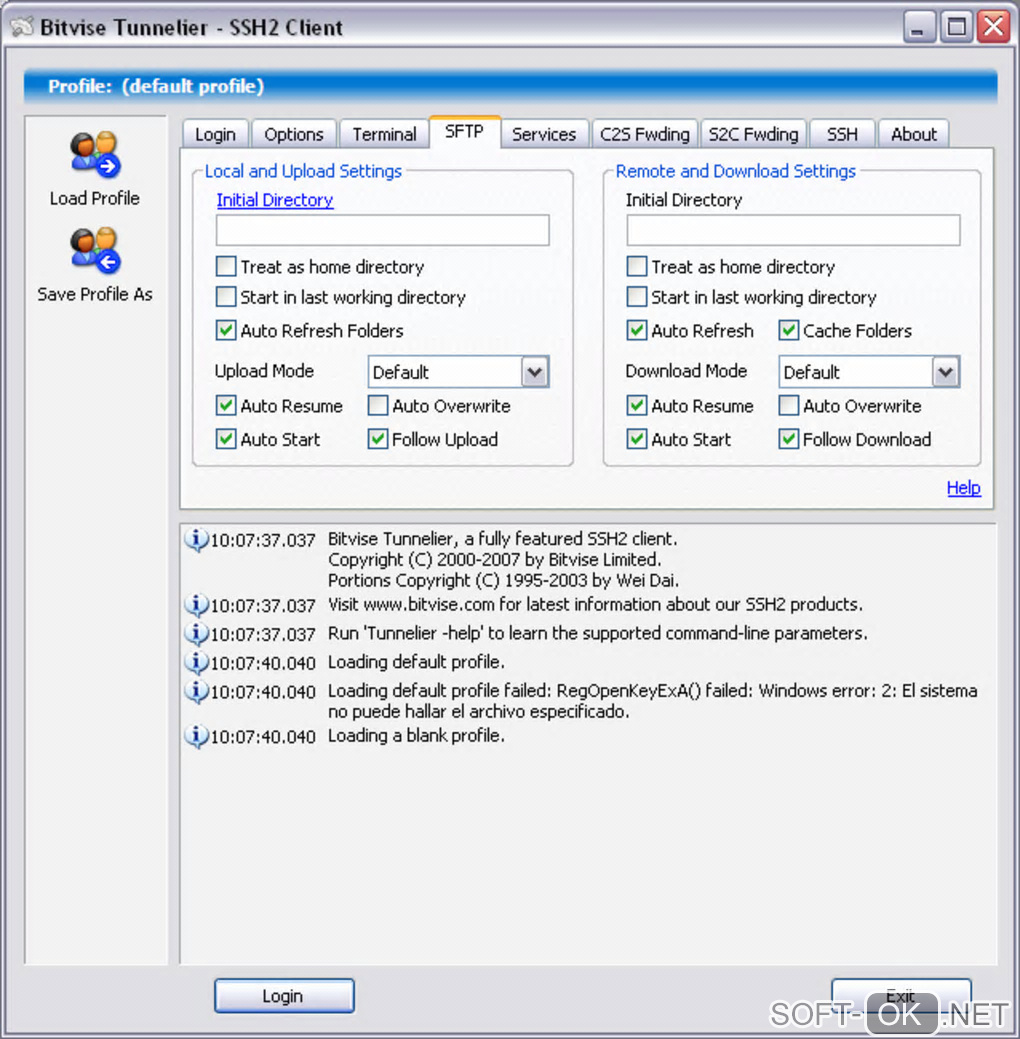This screenshot has width=1020, height=1039.
Task: Click the Bitvise app icon in title bar
Action: tap(22, 27)
